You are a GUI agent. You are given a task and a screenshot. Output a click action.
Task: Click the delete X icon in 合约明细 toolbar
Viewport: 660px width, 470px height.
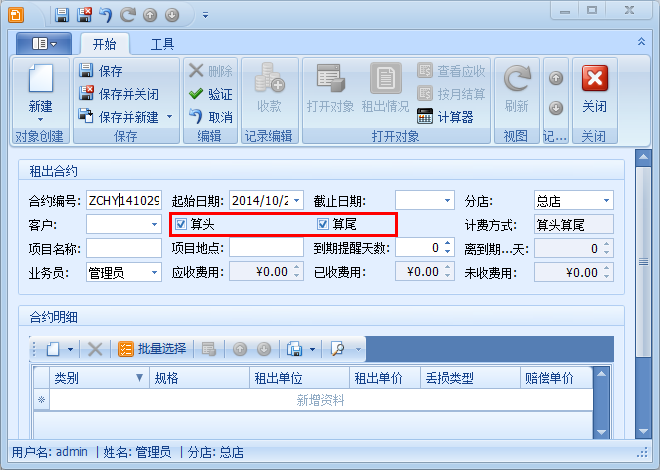(x=95, y=349)
